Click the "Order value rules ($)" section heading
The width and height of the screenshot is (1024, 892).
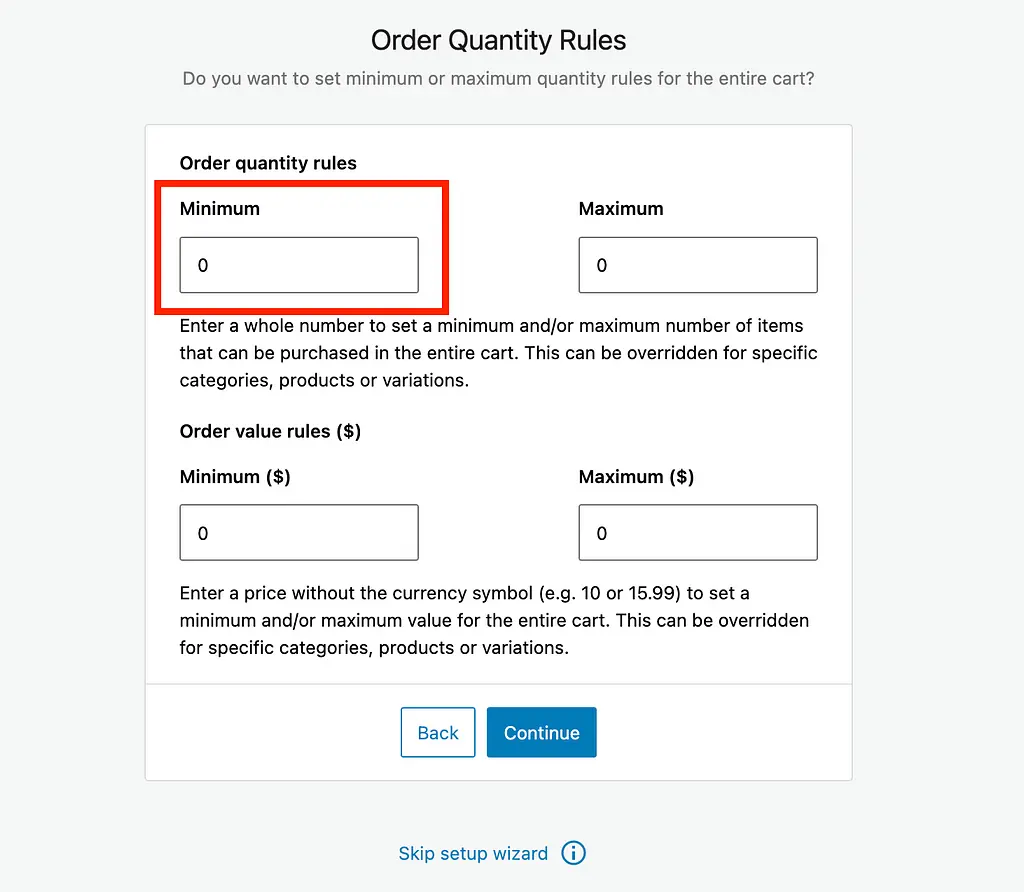point(270,431)
